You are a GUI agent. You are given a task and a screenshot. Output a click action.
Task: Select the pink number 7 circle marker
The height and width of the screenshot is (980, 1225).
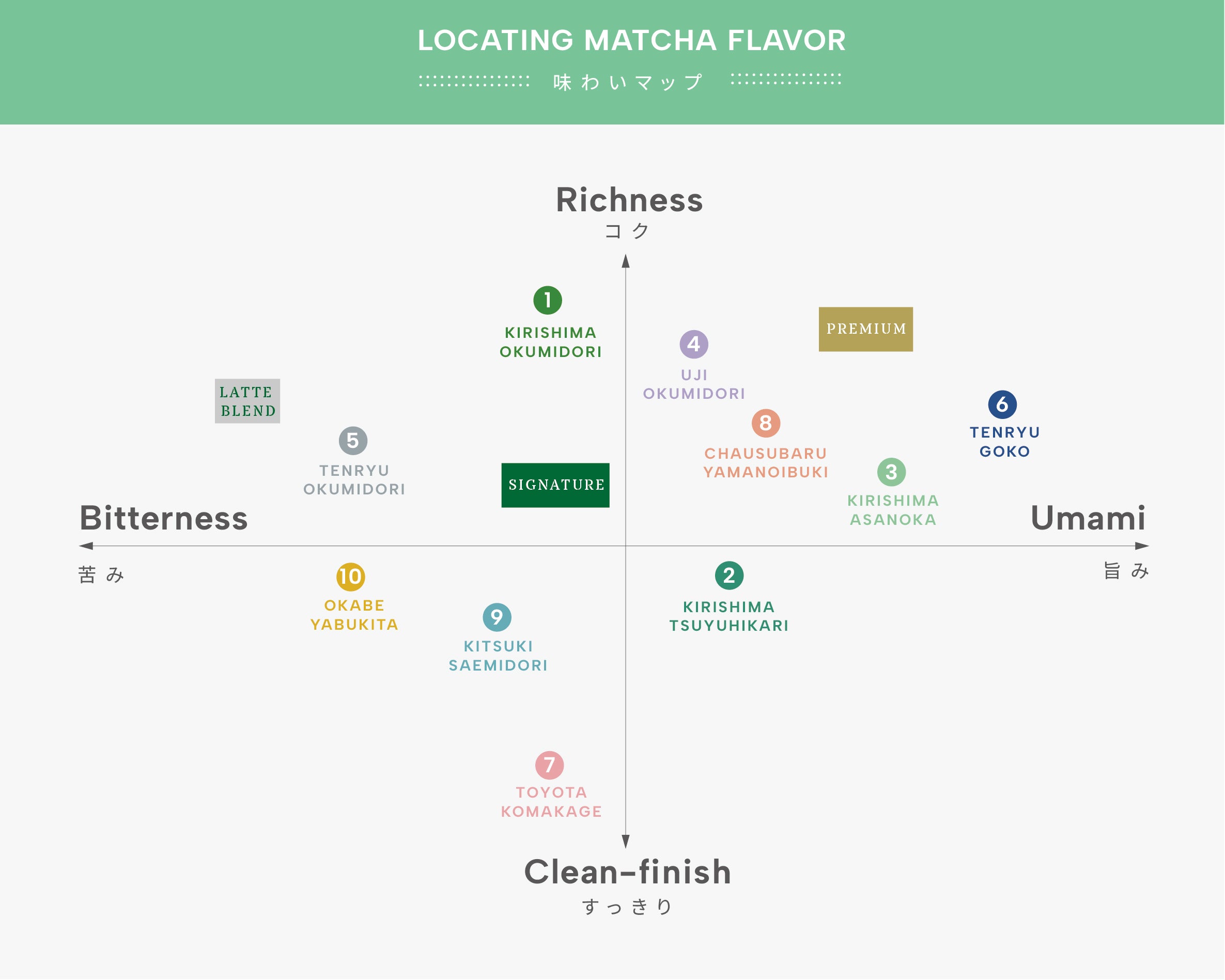click(x=549, y=765)
